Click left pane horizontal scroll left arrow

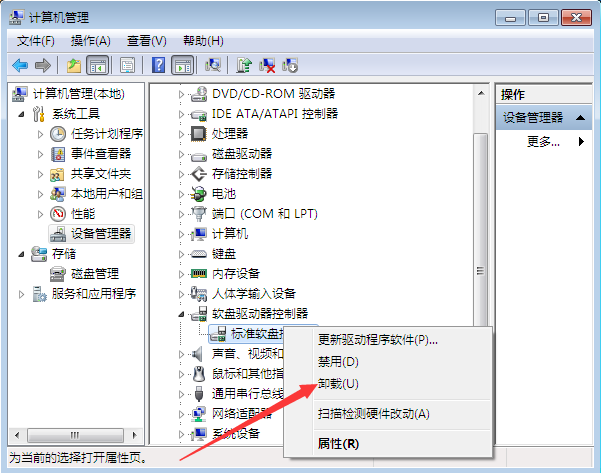point(17,435)
